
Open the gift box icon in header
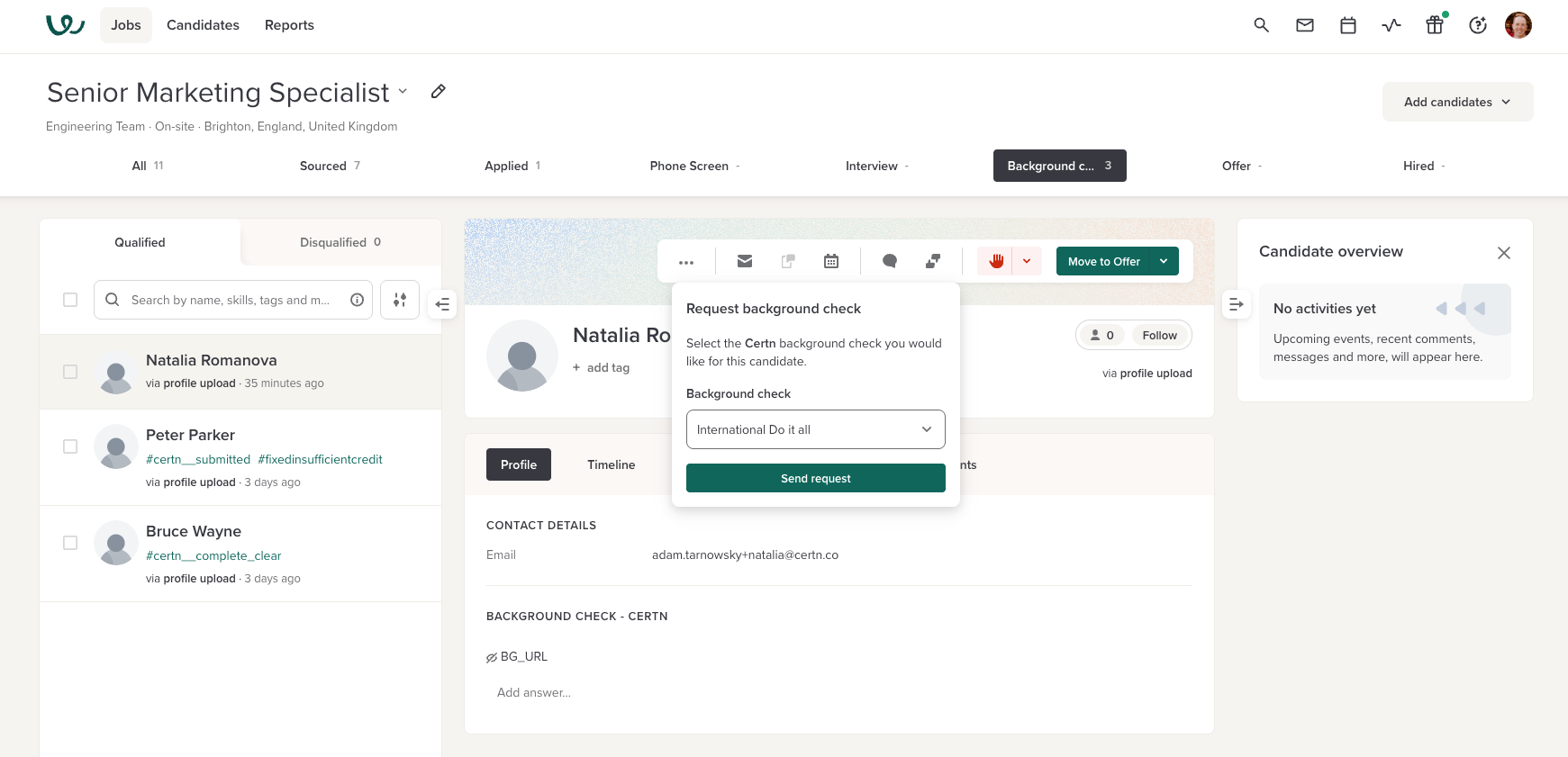tap(1434, 25)
